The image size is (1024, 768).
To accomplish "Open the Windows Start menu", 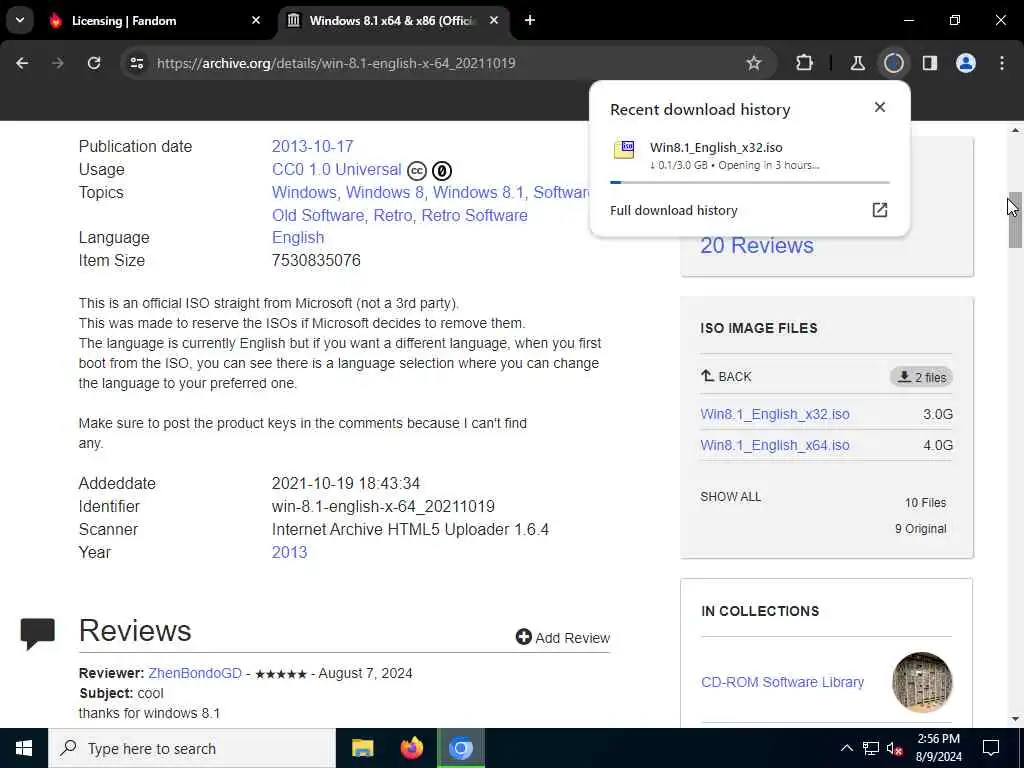I will click(x=24, y=748).
